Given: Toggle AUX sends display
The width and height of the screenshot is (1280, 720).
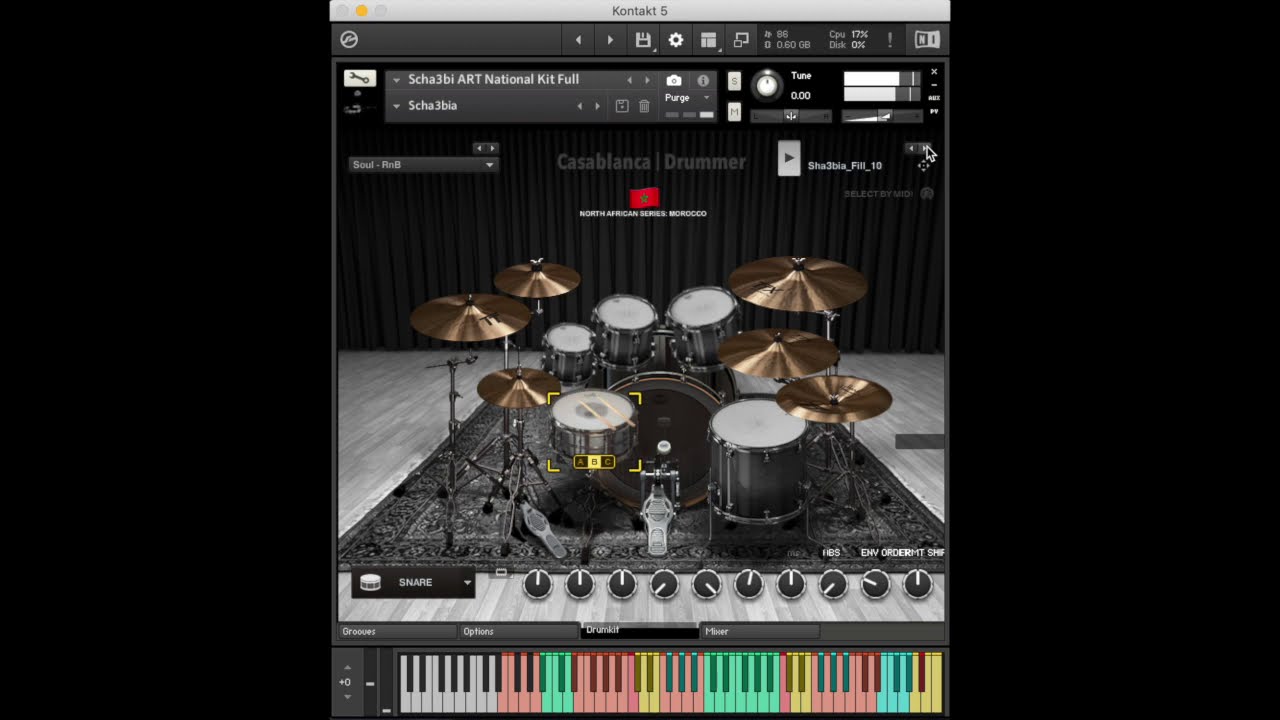Looking at the screenshot, I should pos(934,98).
